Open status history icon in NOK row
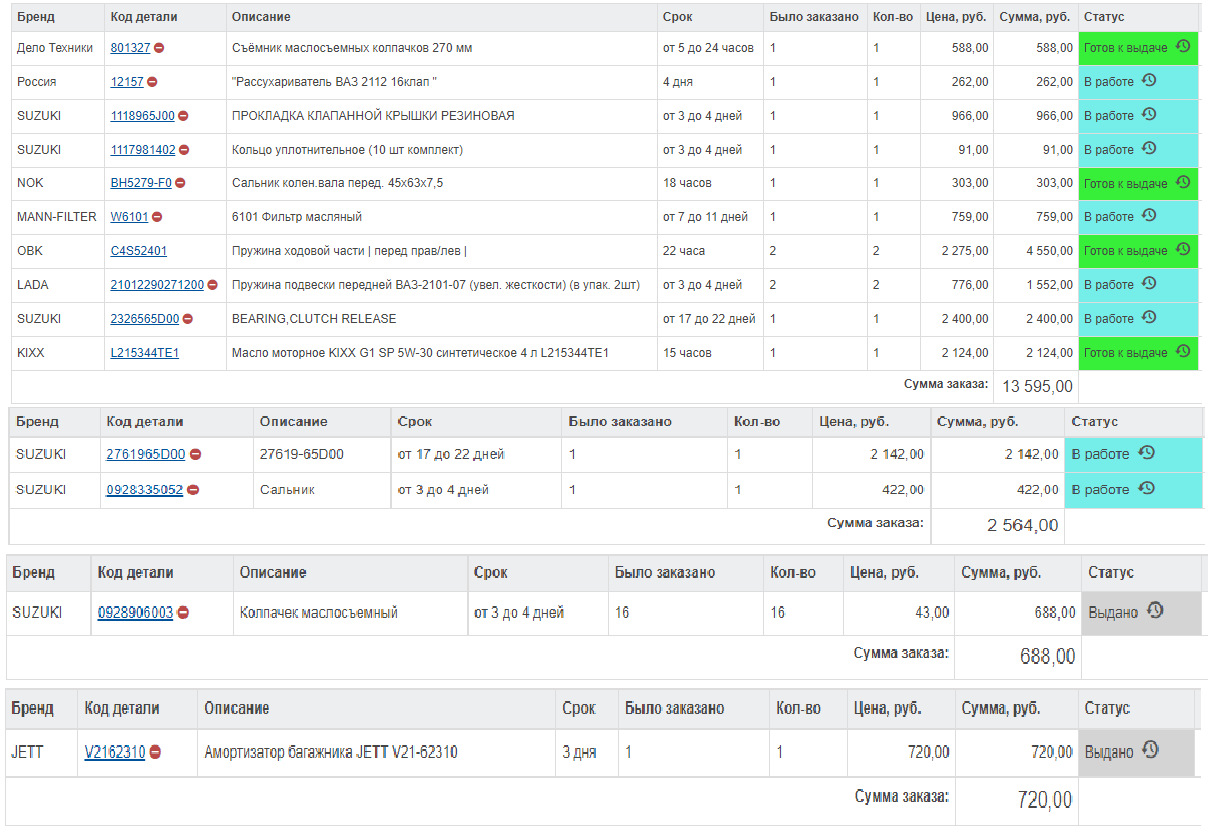 [1183, 182]
